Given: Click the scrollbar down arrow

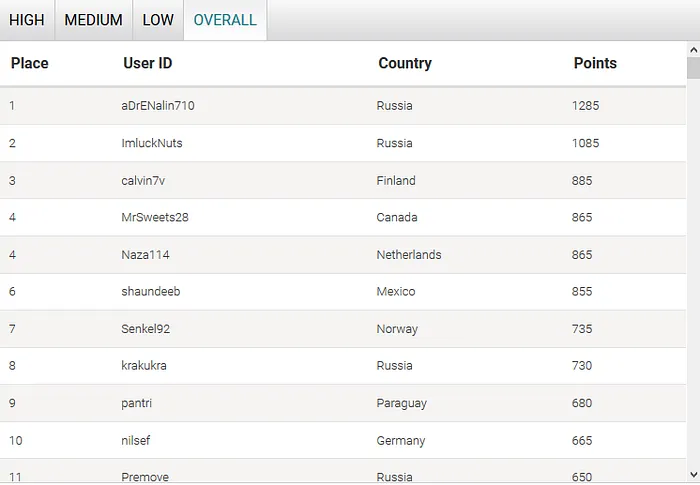Looking at the screenshot, I should (693, 473).
